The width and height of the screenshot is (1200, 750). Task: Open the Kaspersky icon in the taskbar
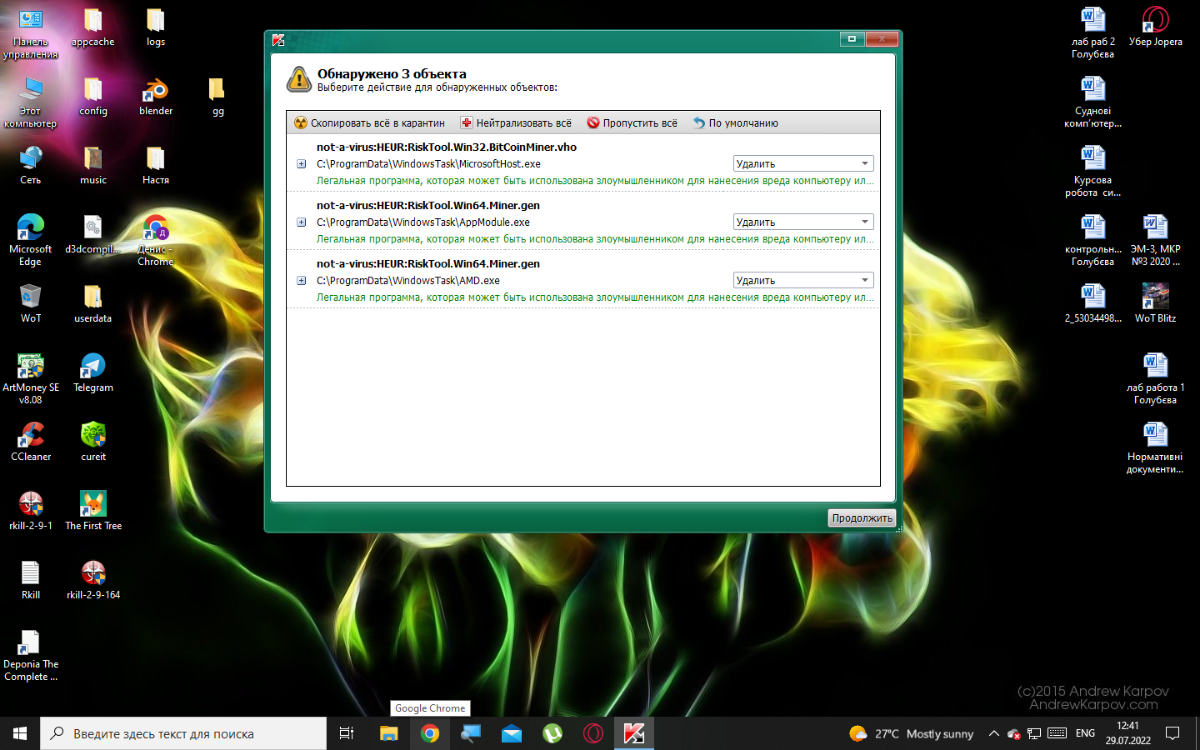[x=633, y=733]
